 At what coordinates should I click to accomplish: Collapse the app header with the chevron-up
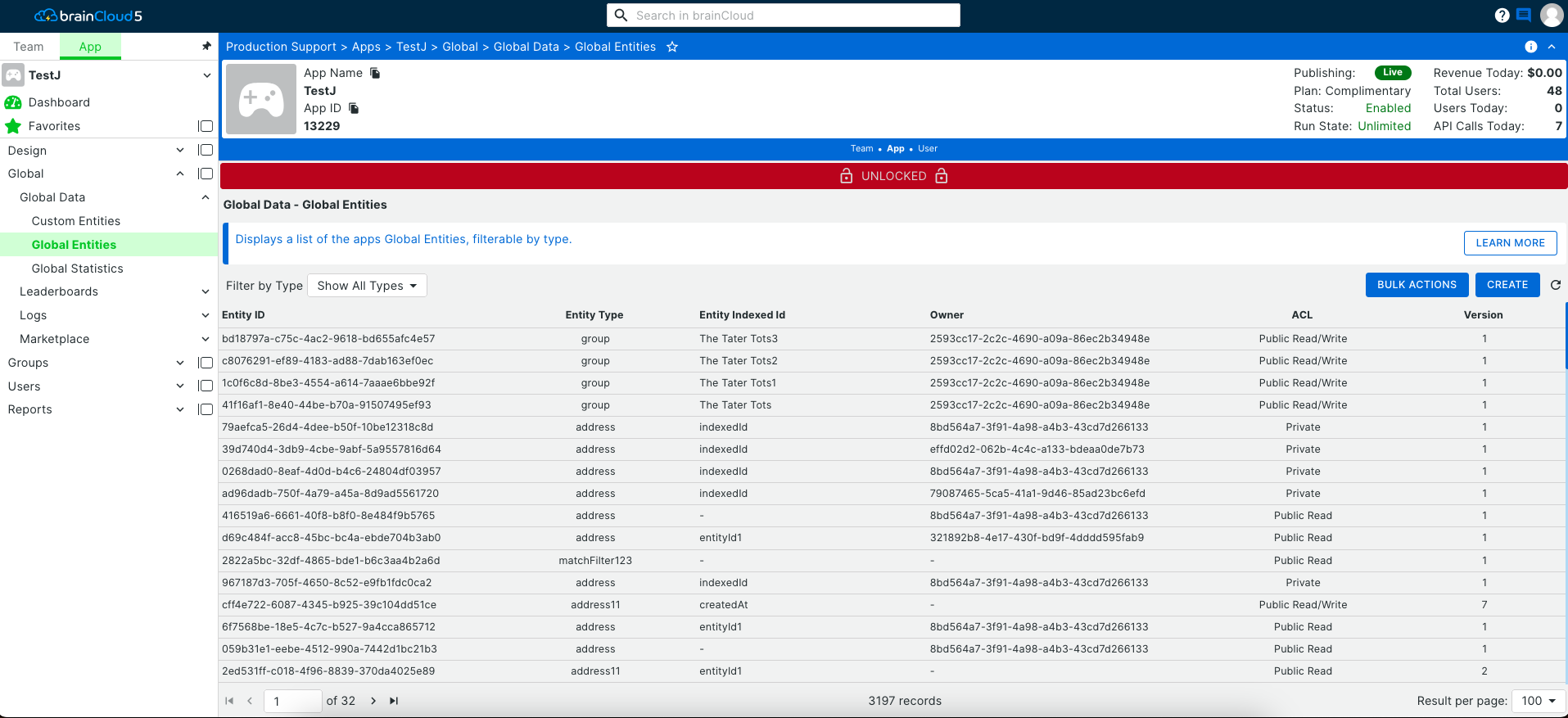1552,47
